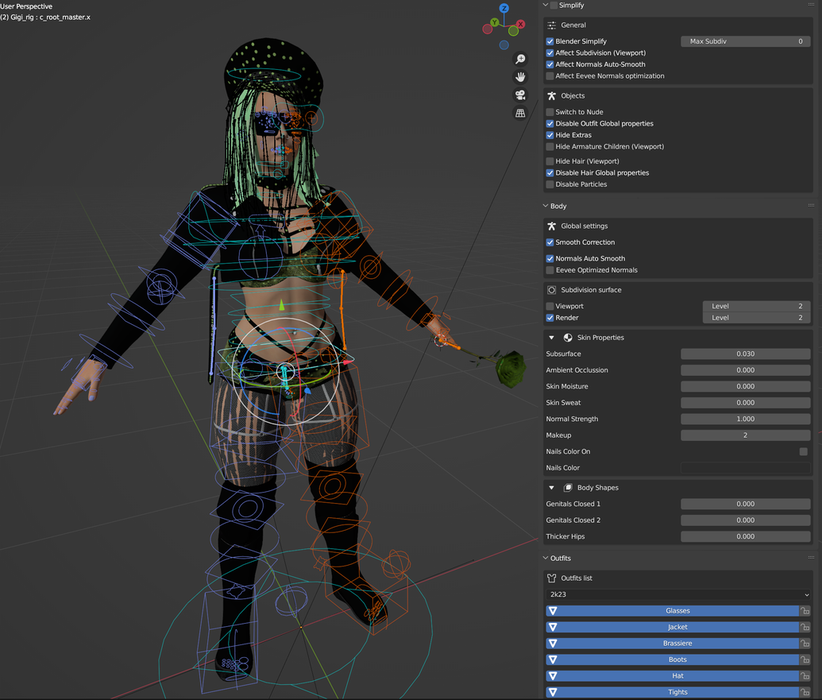Screen dimensions: 822x700
Task: Open the 2k23 outfits list dropdown
Action: [x=678, y=595]
